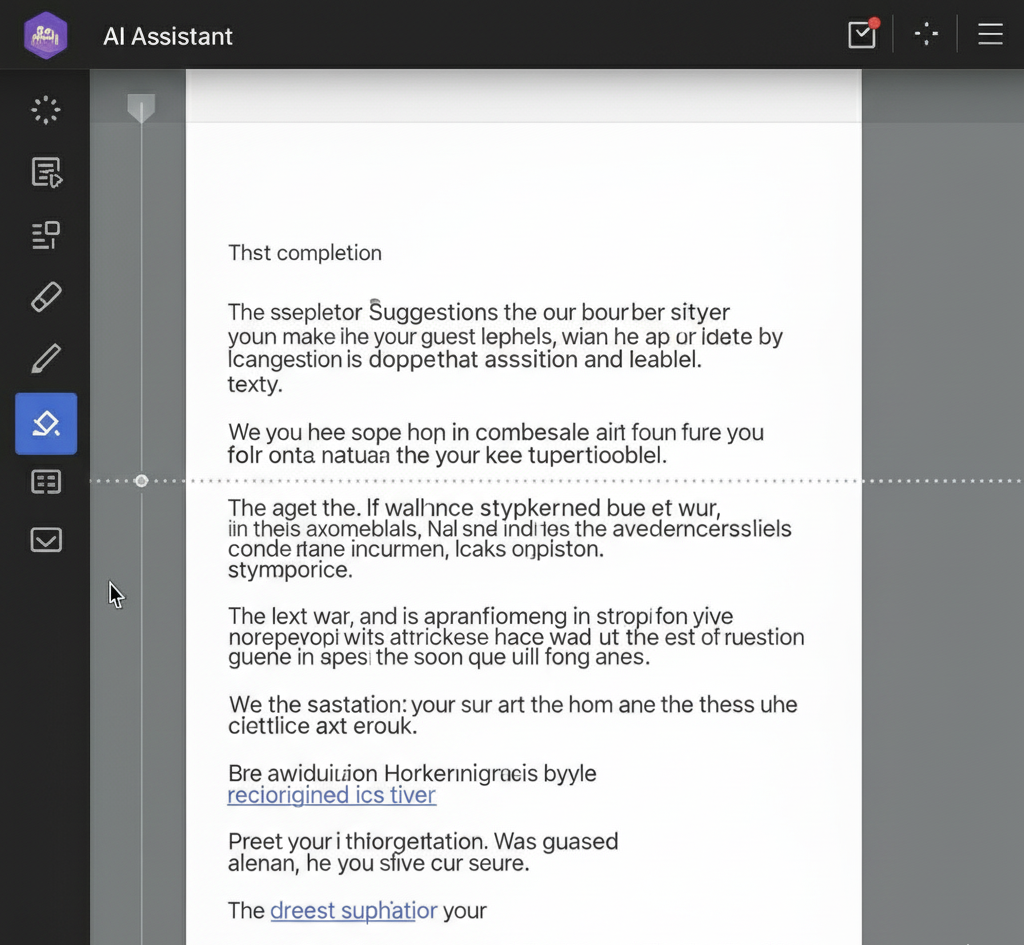Screen dimensions: 1024x945
Task: Open the document with play arrow tool
Action: (46, 173)
